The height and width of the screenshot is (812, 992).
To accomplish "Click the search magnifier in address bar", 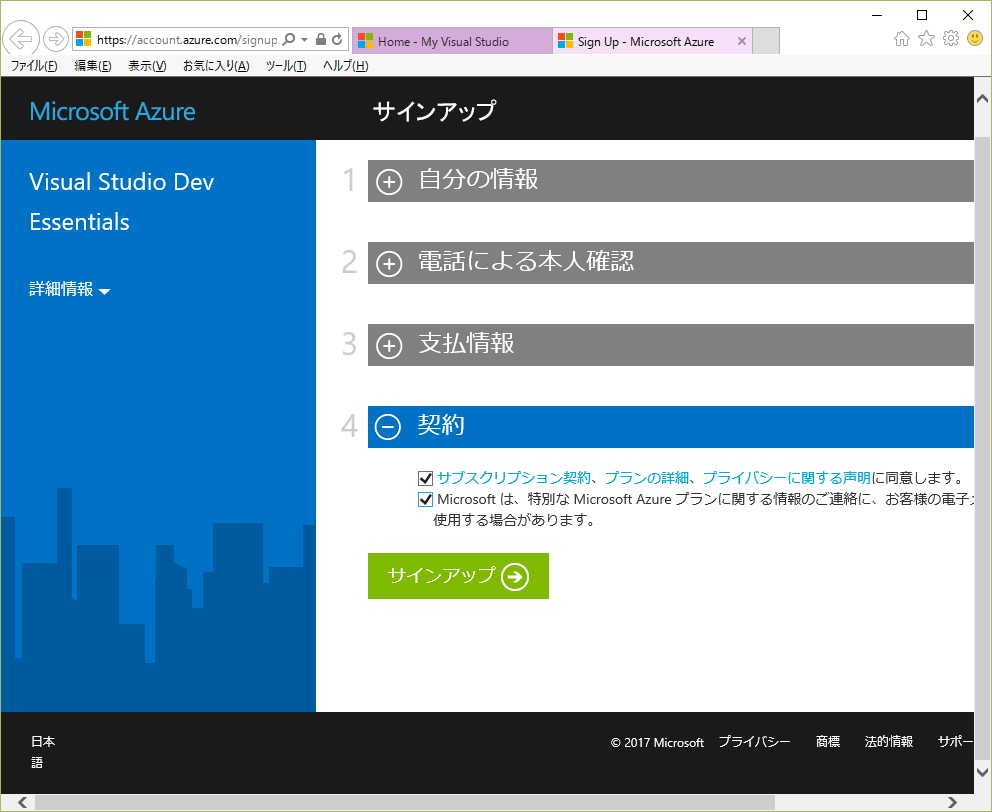I will pyautogui.click(x=289, y=40).
